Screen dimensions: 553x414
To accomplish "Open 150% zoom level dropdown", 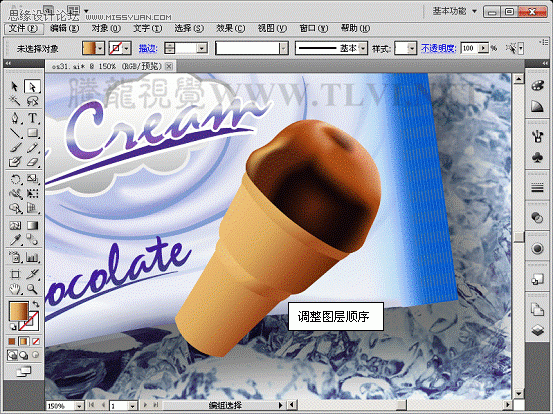I will [x=79, y=406].
